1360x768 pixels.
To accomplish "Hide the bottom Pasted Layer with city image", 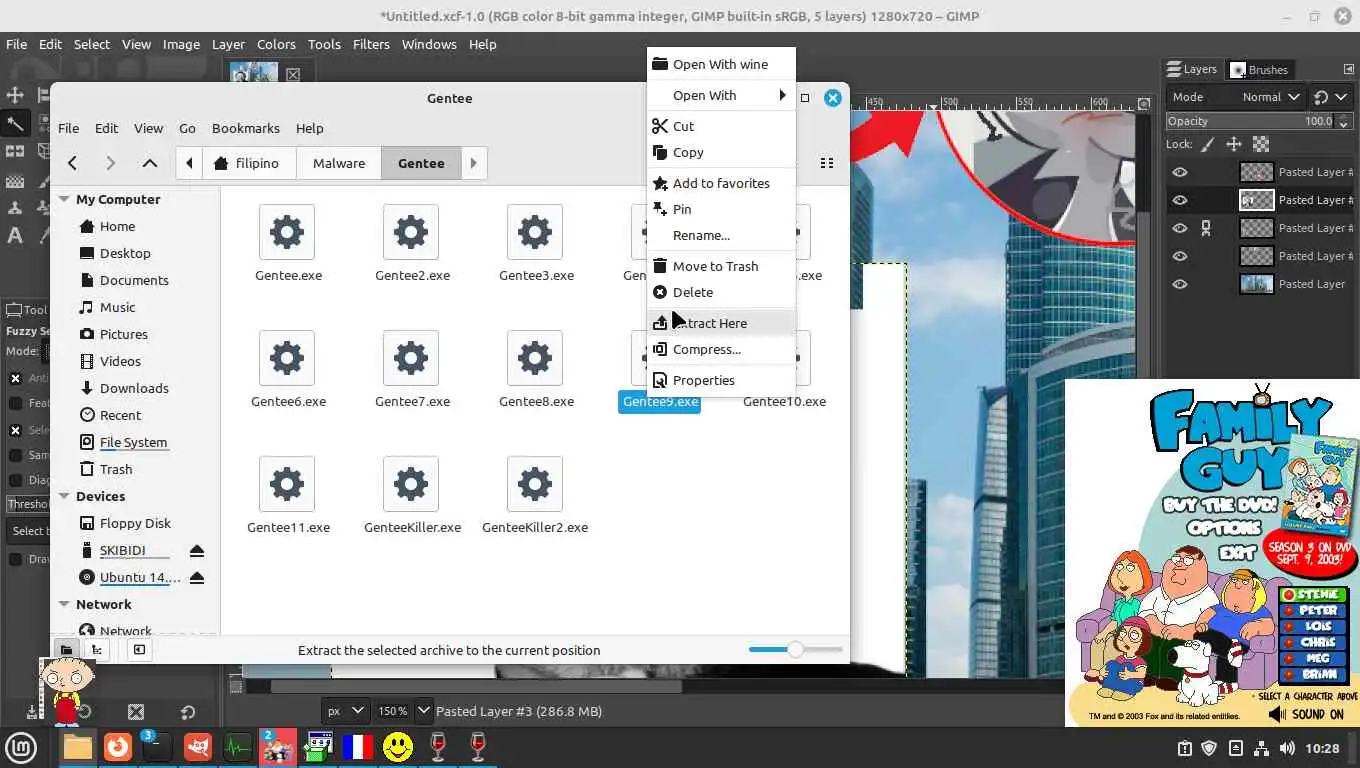I will tap(1180, 284).
